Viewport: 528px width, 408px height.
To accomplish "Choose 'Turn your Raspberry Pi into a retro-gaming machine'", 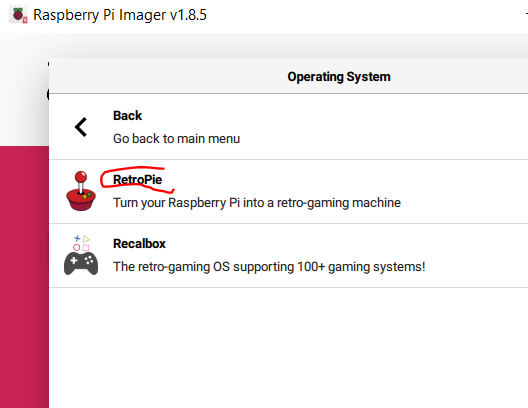I will 257,203.
